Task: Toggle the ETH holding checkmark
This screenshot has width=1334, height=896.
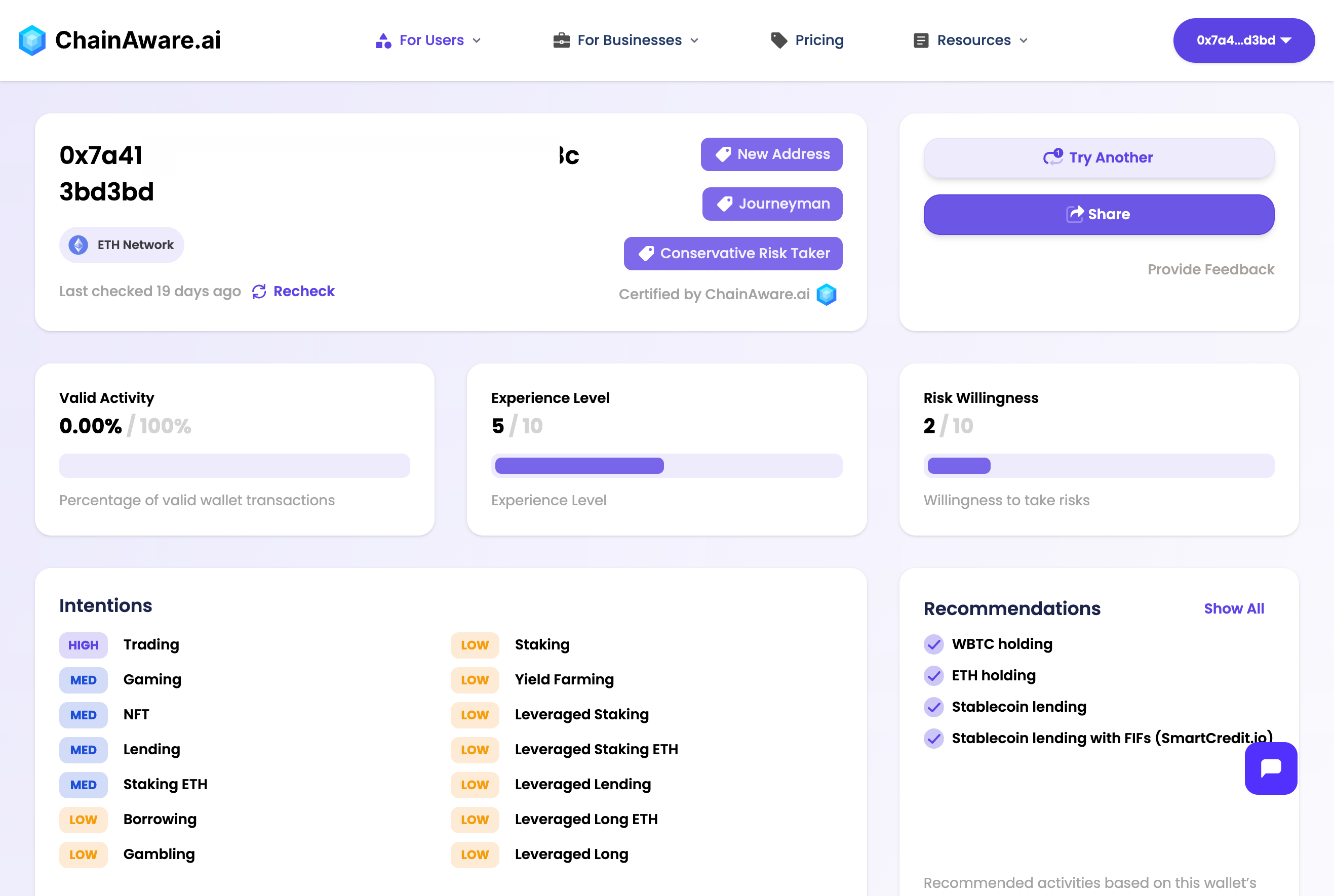Action: [x=934, y=676]
